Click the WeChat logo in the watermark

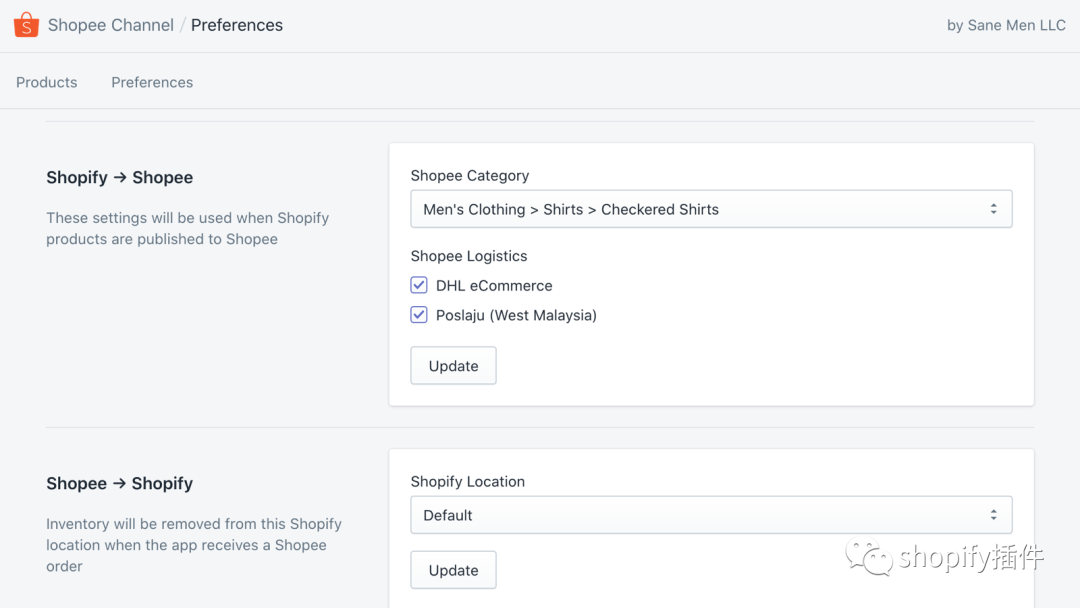(869, 557)
